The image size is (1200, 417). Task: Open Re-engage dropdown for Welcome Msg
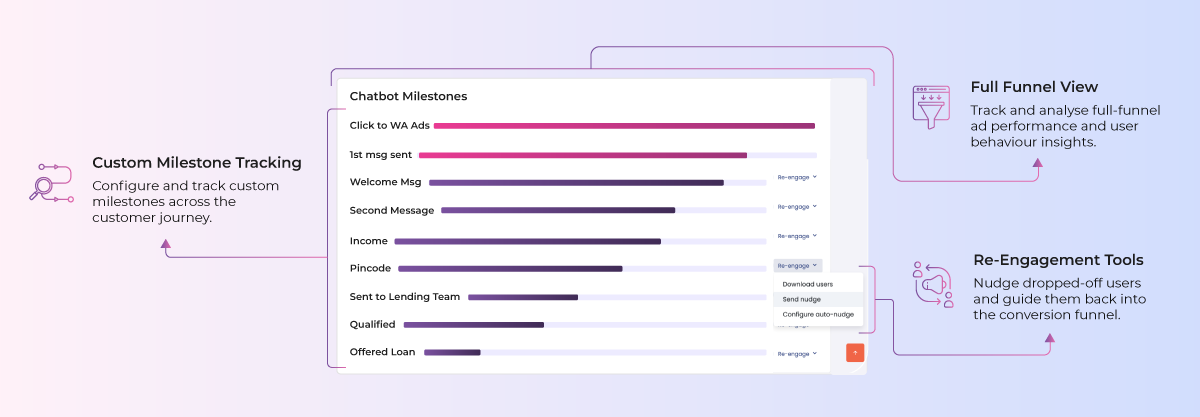[x=797, y=178]
